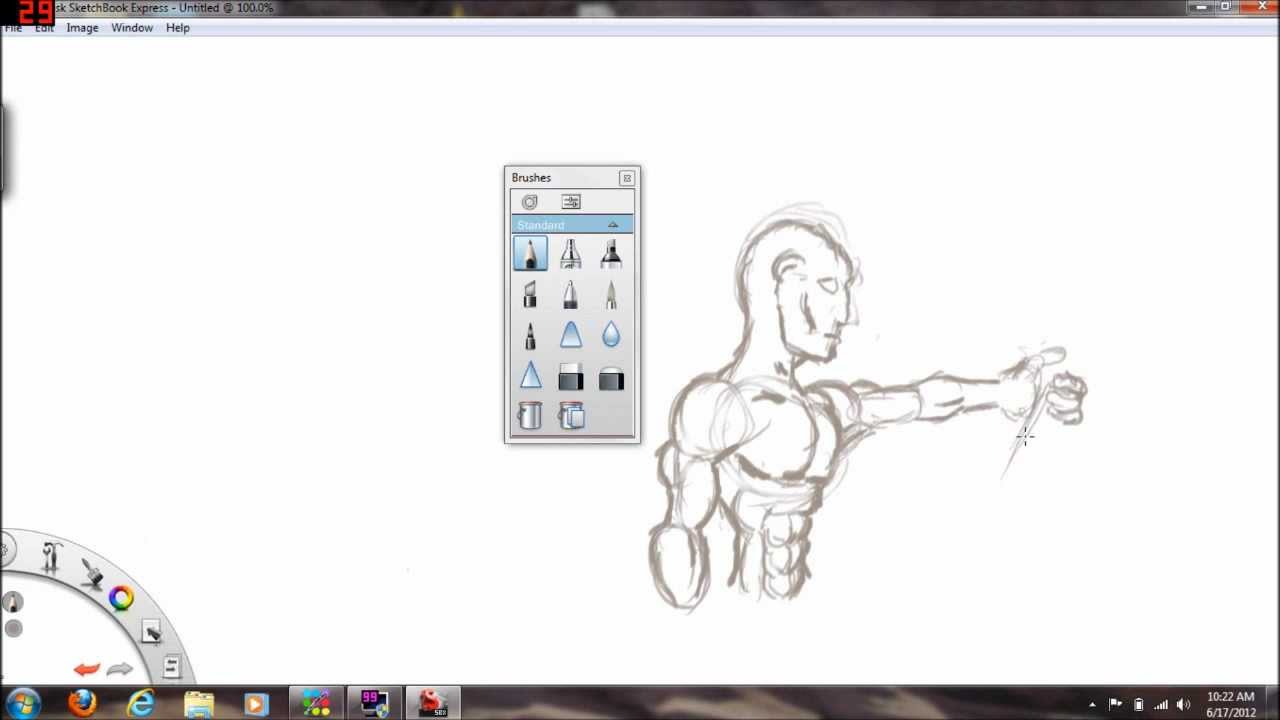Undo the last stroke with red arrow
Image resolution: width=1280 pixels, height=720 pixels.
[x=87, y=669]
